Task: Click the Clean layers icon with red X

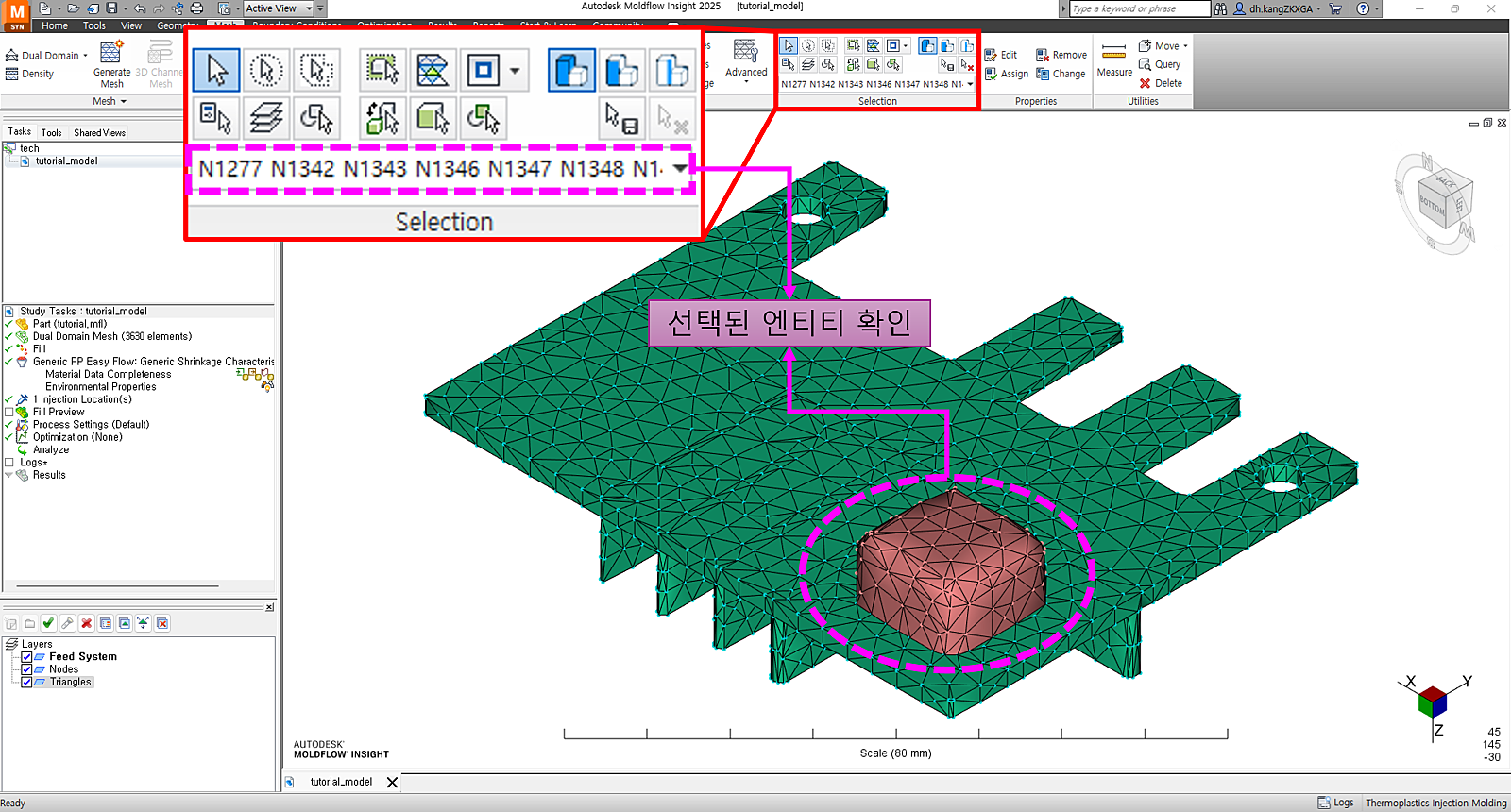Action: [x=162, y=623]
